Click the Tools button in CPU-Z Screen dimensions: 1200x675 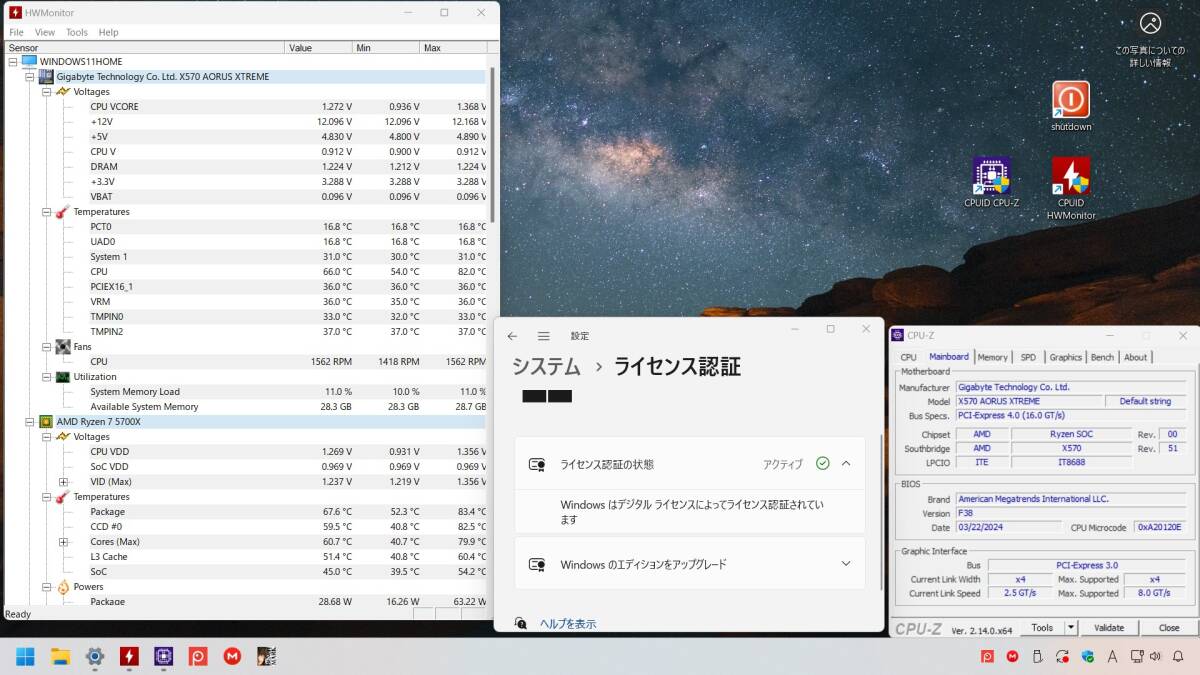point(1042,628)
